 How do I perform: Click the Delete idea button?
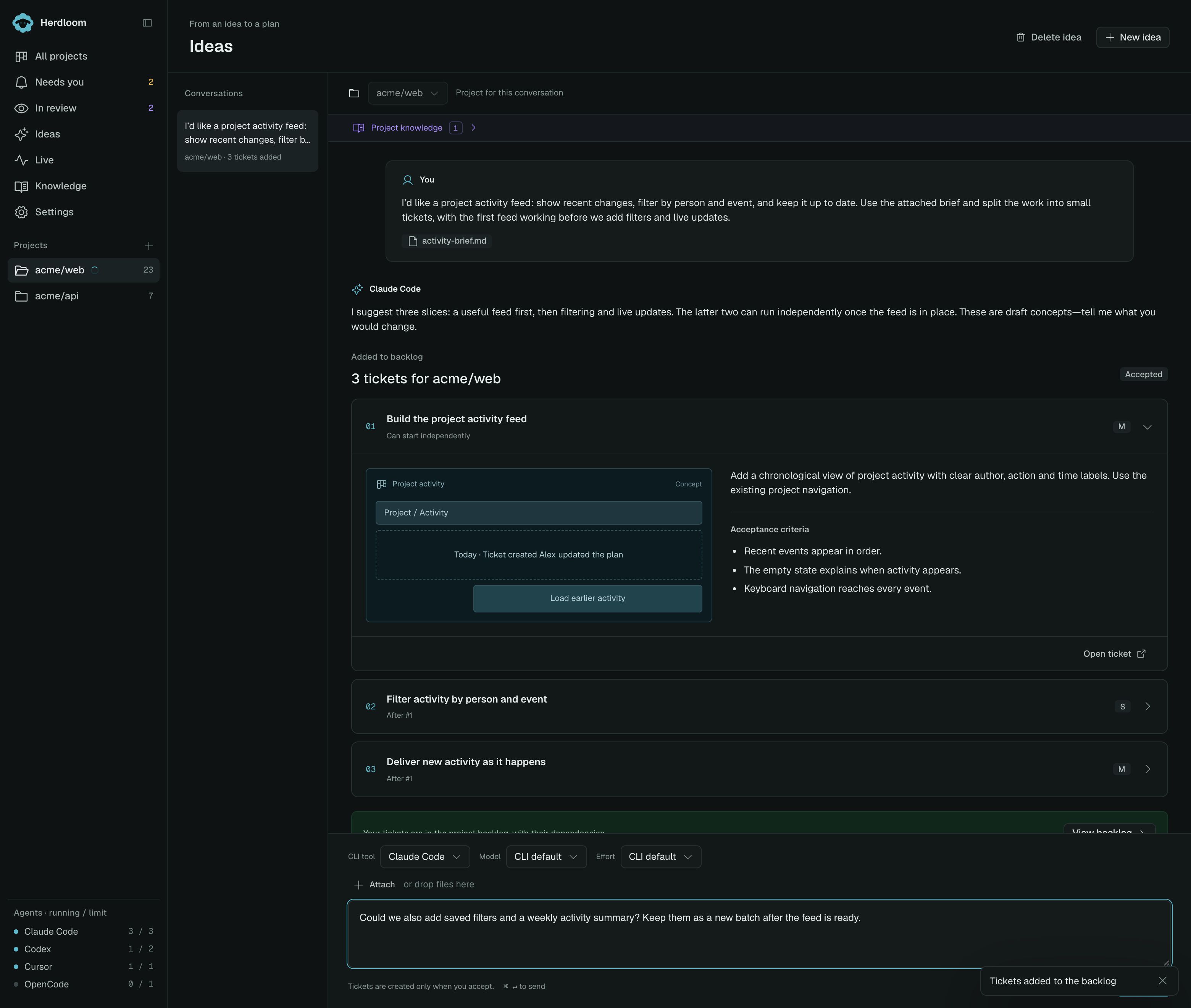click(x=1049, y=37)
